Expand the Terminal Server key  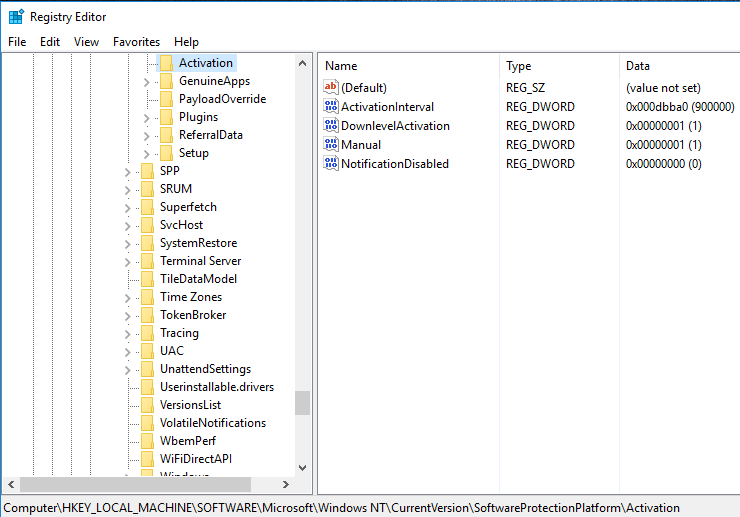click(127, 262)
